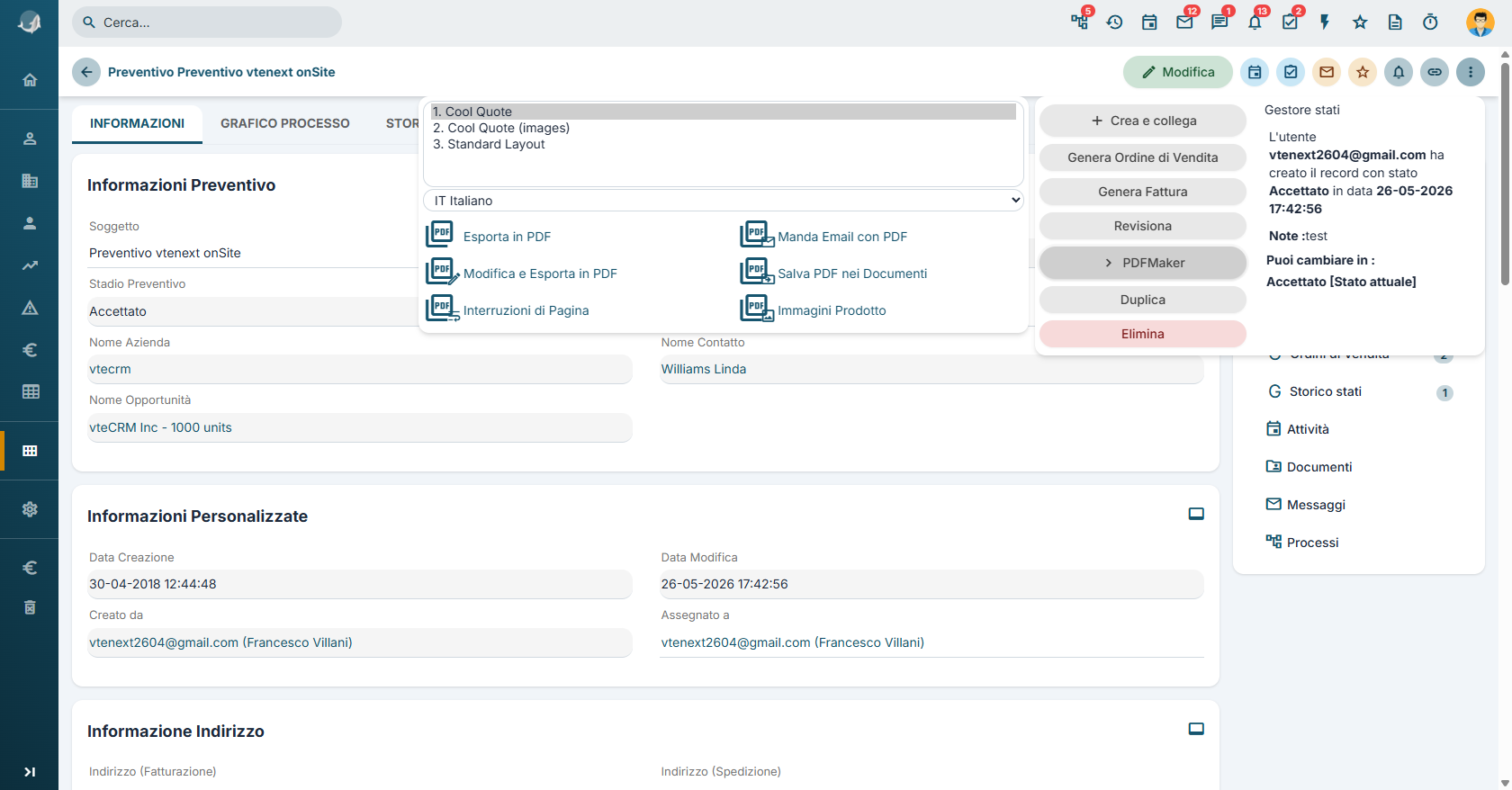
Task: Mark record as favorite with star
Action: (x=1363, y=72)
